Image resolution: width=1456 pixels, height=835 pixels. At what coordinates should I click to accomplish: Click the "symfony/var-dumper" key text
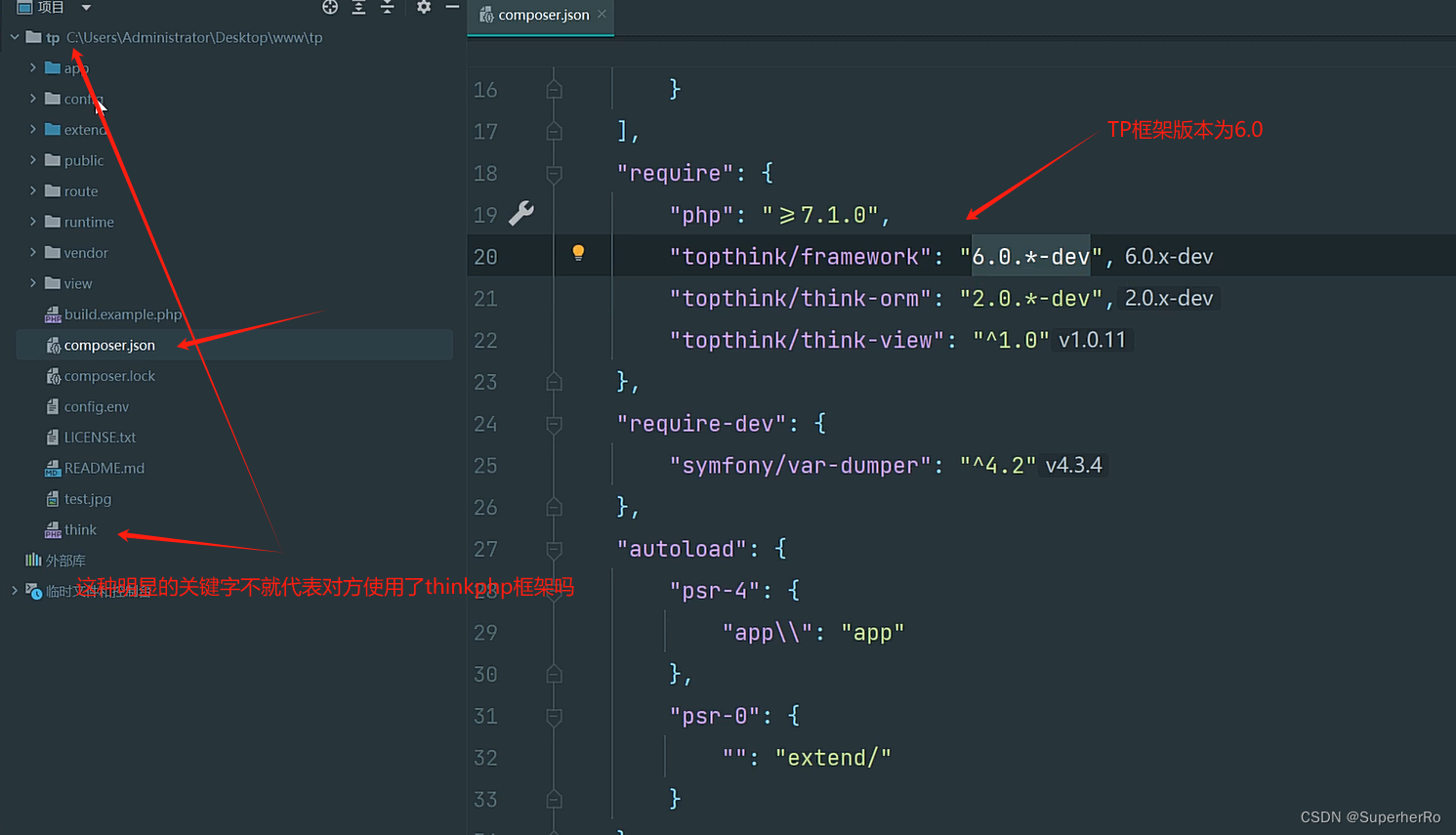click(x=801, y=466)
